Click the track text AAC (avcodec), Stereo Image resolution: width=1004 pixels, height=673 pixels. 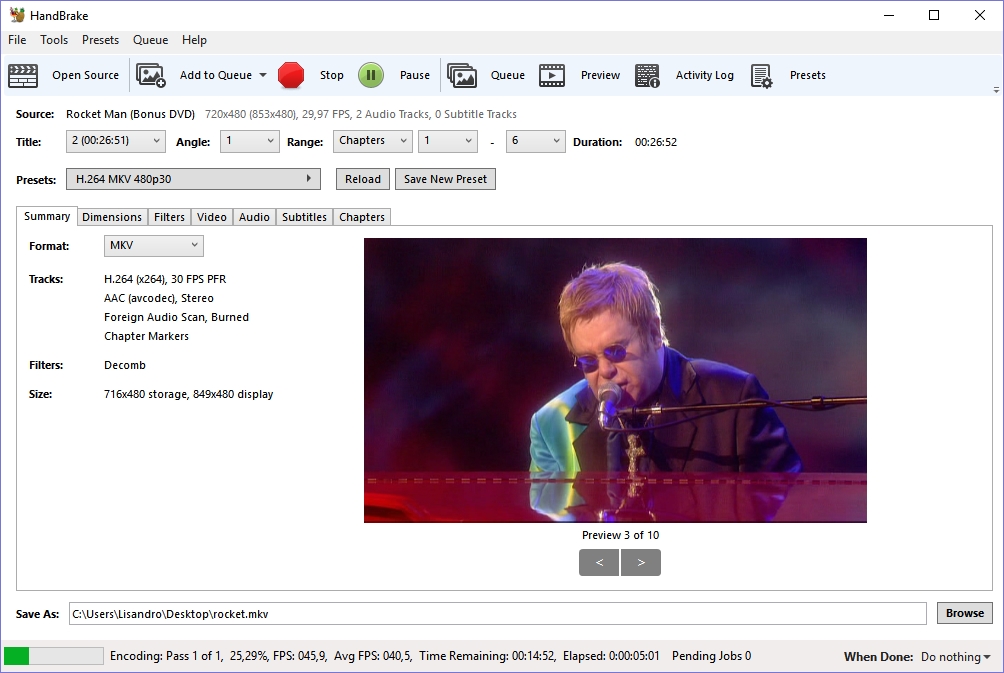click(159, 298)
